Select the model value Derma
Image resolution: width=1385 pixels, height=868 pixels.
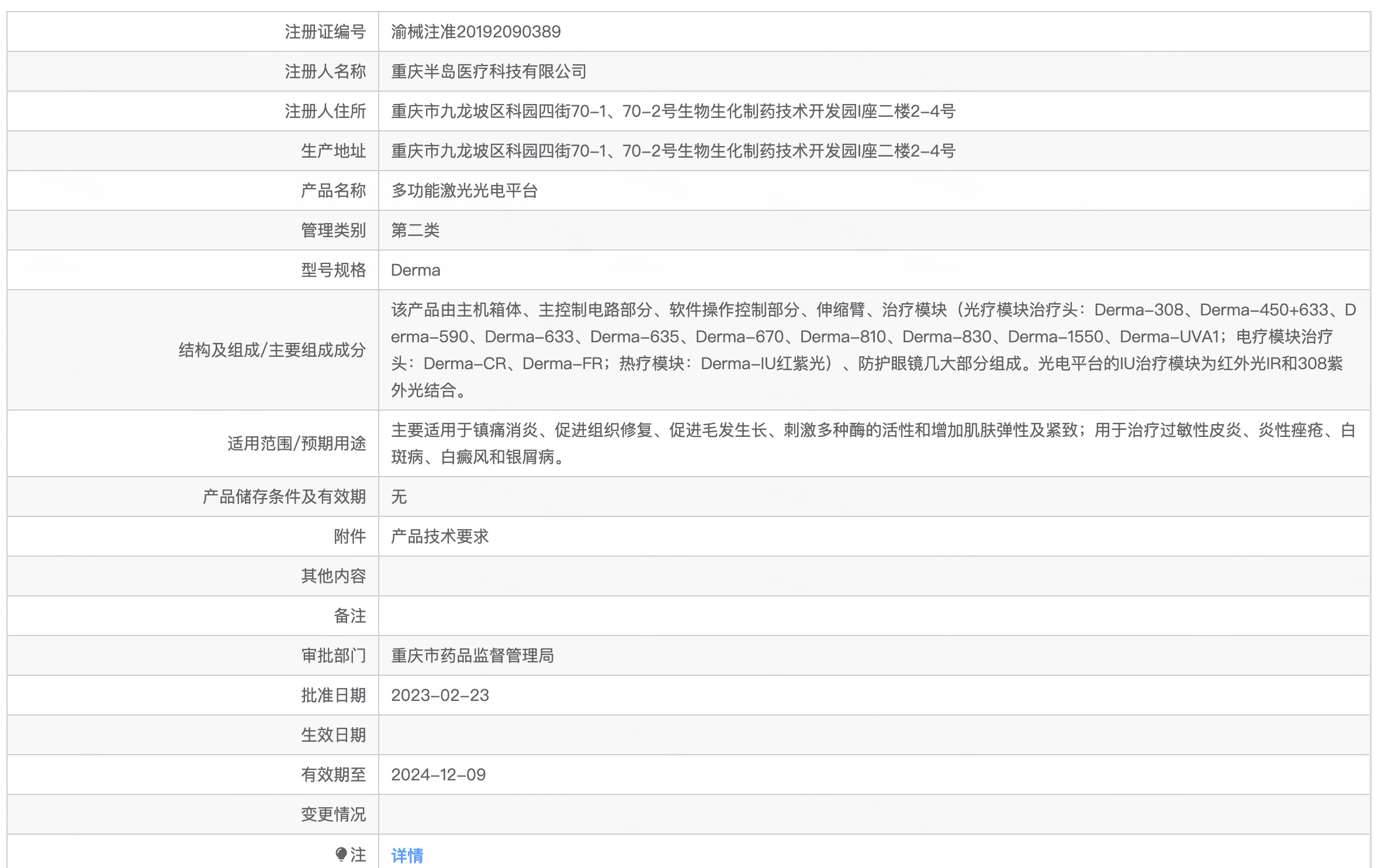pos(415,270)
